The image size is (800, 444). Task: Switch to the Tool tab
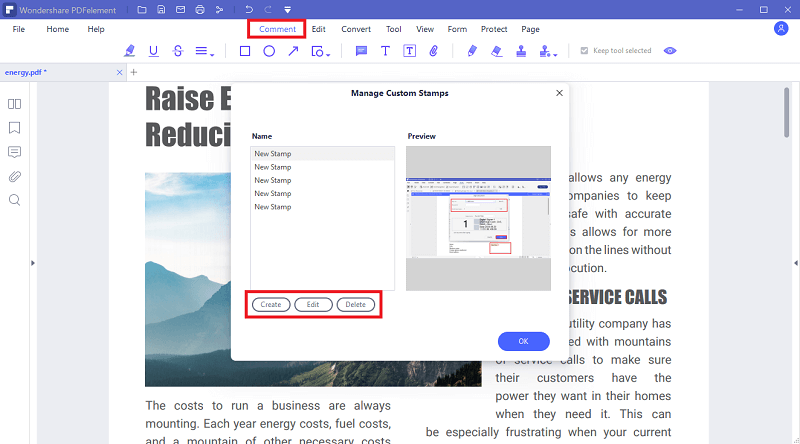tap(393, 29)
